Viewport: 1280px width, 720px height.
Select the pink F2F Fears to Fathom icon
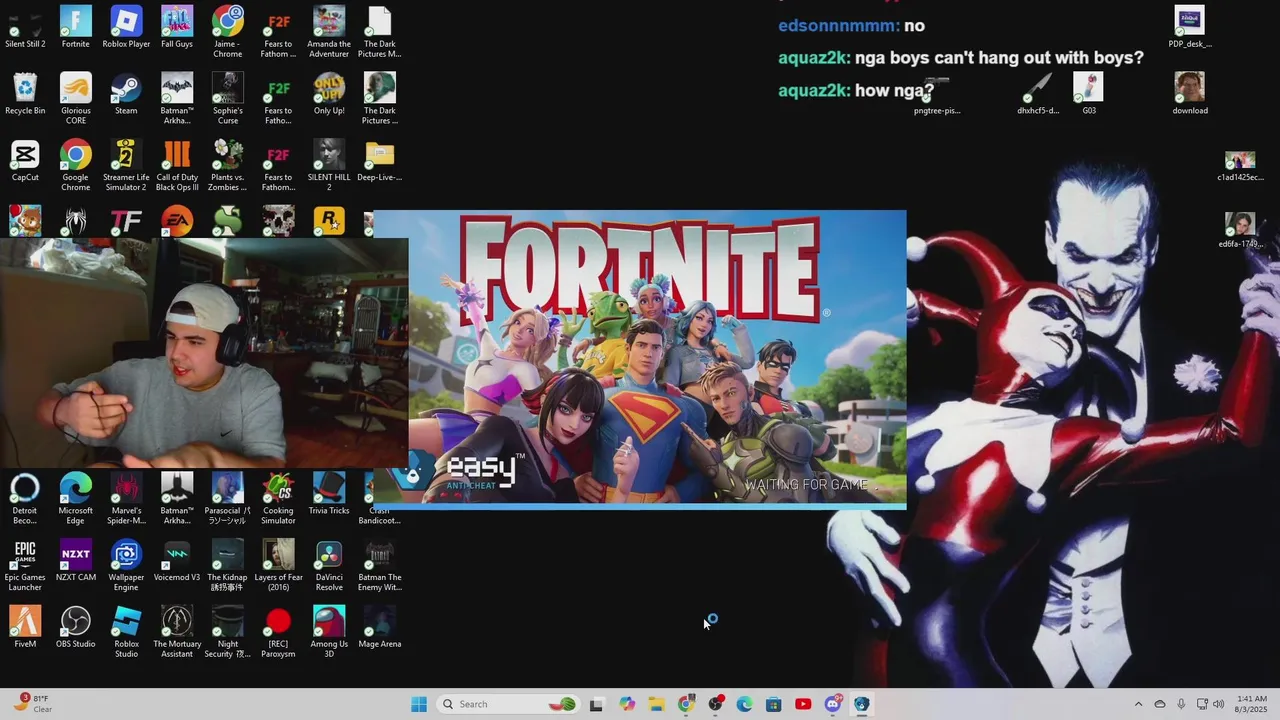[278, 165]
